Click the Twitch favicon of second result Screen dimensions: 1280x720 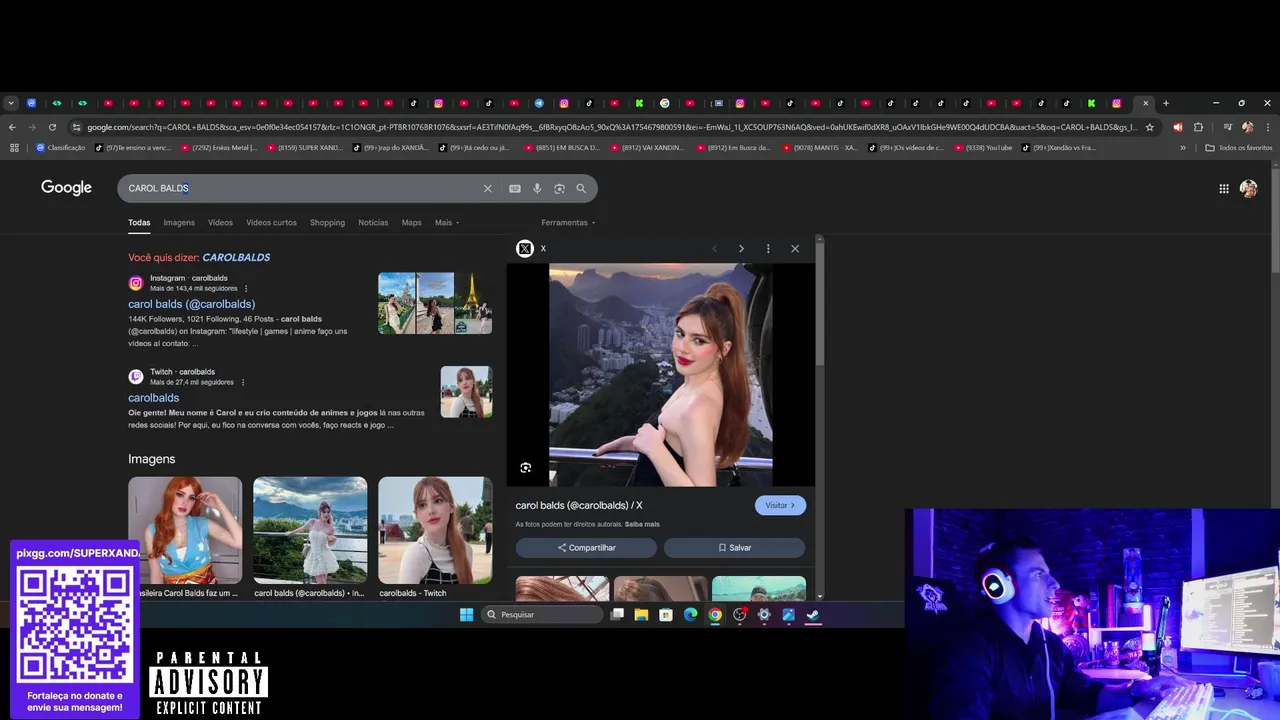[x=136, y=377]
